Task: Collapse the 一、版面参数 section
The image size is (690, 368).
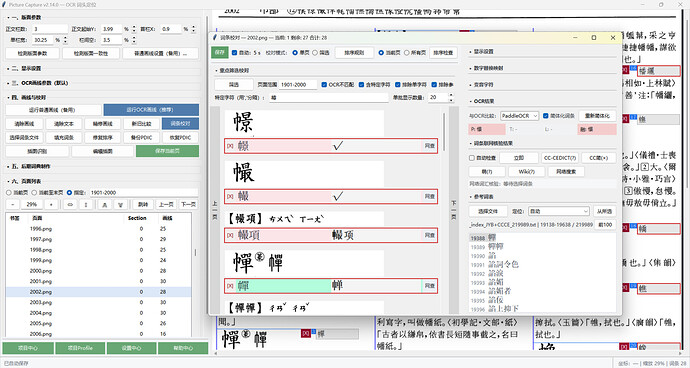Action: [25, 17]
